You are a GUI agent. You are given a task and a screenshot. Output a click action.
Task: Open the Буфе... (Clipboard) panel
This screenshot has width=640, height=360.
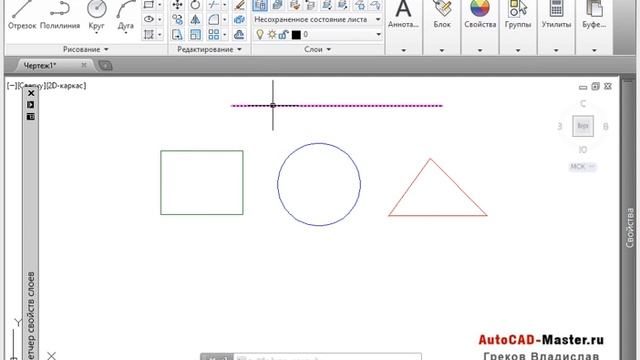click(x=594, y=15)
